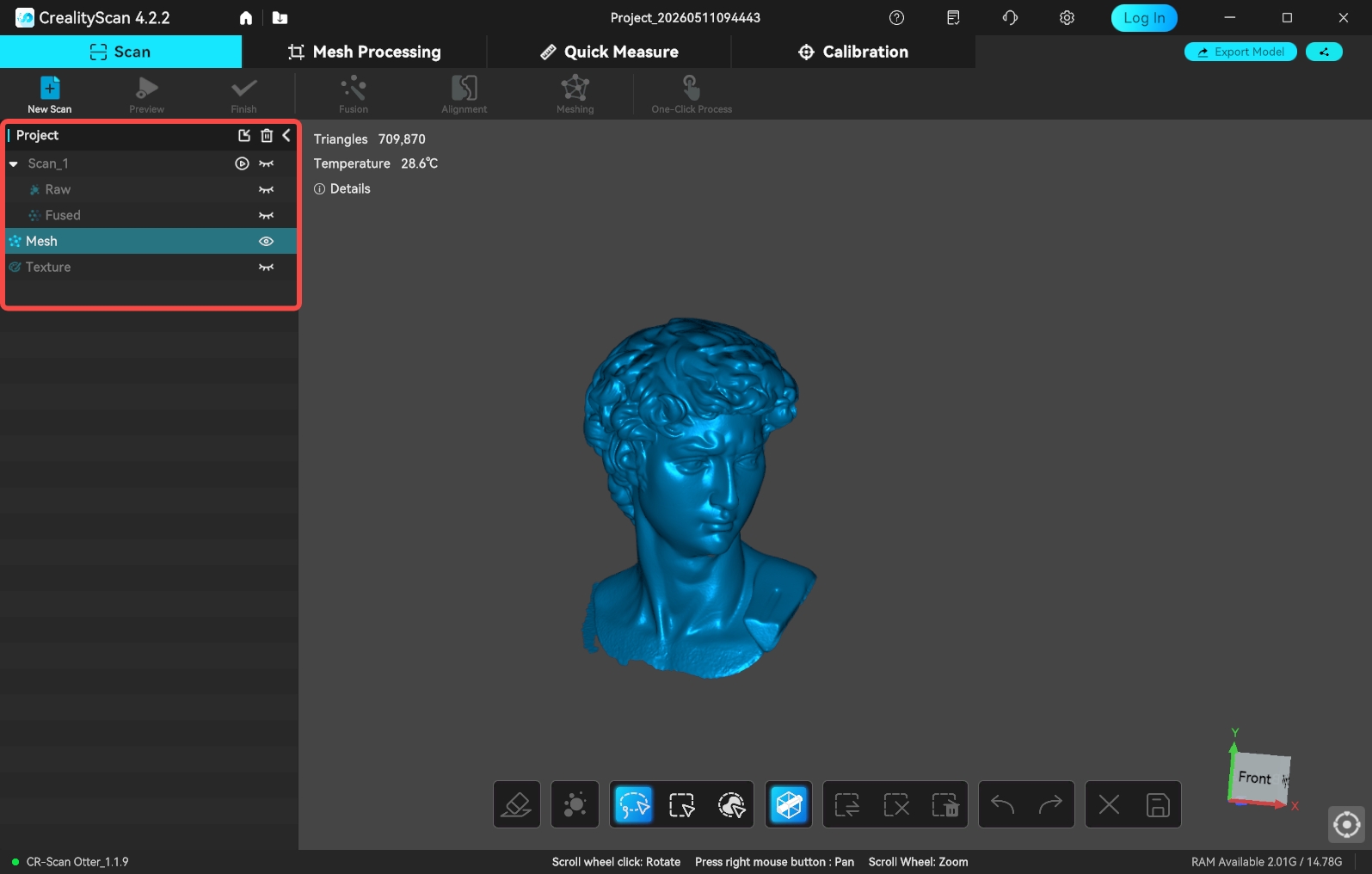Click the RAM Available status text
1372x874 pixels.
[1266, 862]
